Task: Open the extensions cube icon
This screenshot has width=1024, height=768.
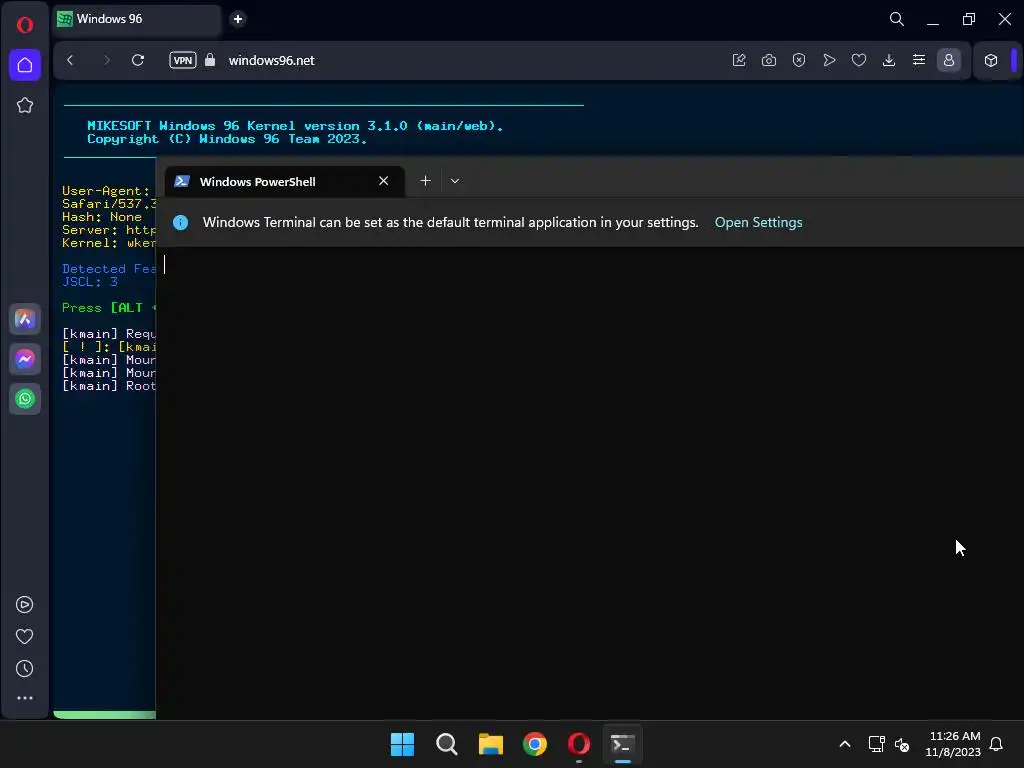Action: coord(991,60)
